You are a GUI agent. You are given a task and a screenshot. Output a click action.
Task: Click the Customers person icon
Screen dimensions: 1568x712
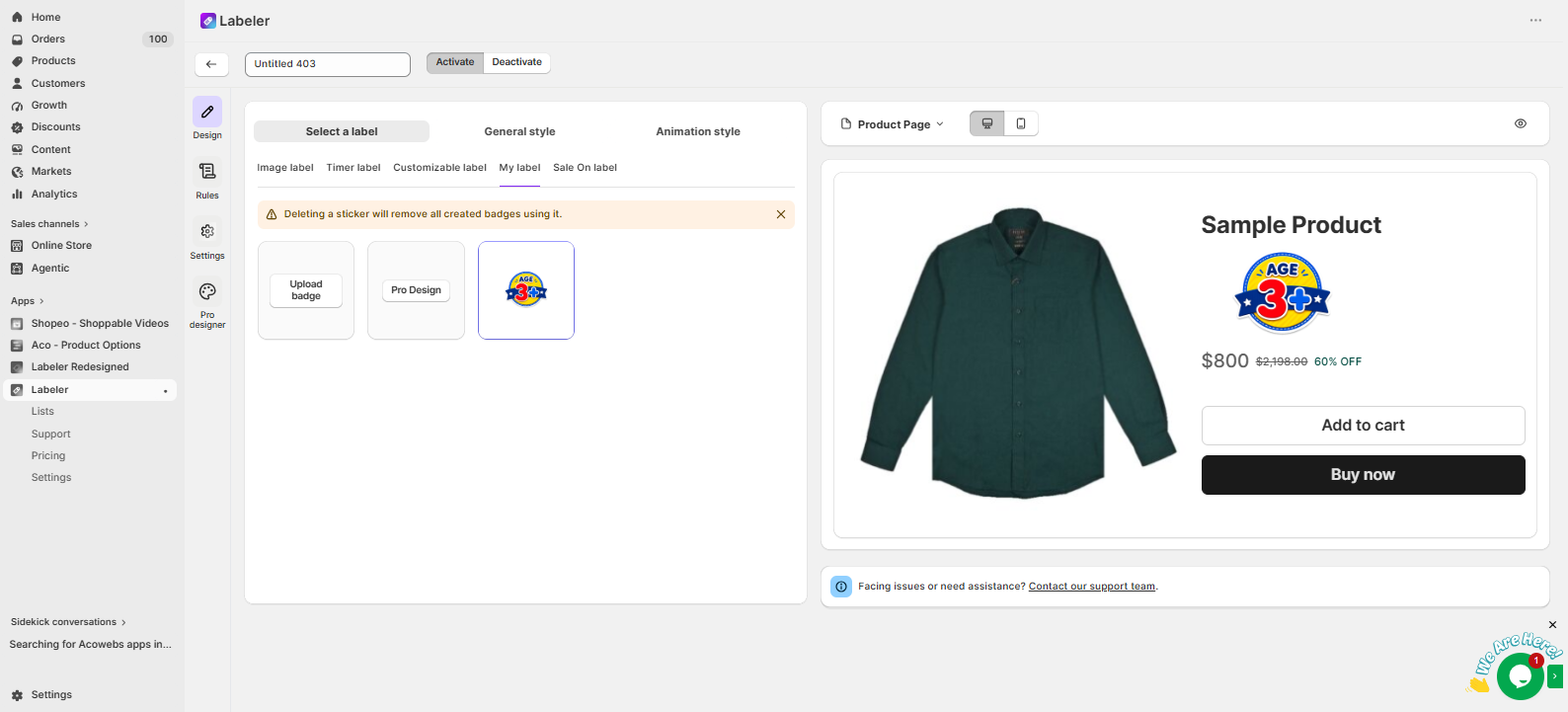click(17, 84)
